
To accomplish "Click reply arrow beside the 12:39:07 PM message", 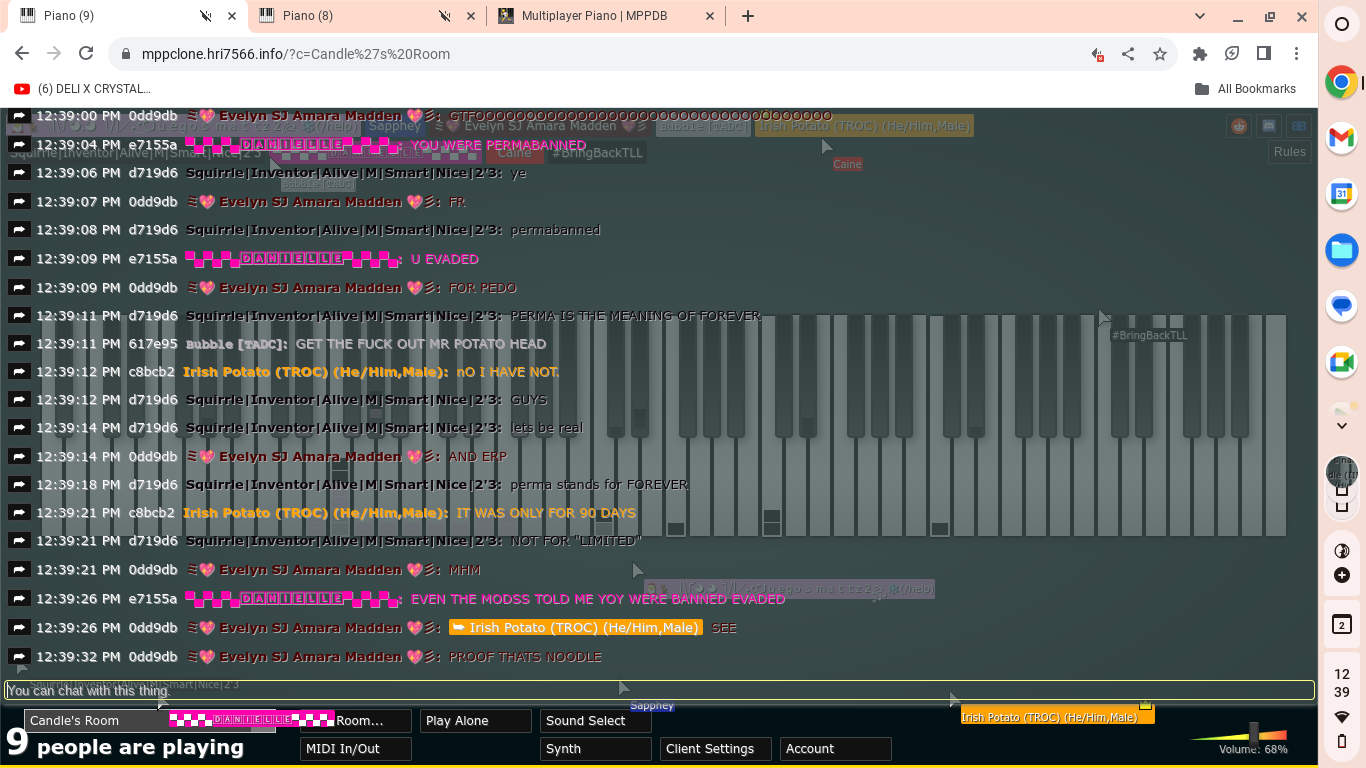I will [x=19, y=201].
